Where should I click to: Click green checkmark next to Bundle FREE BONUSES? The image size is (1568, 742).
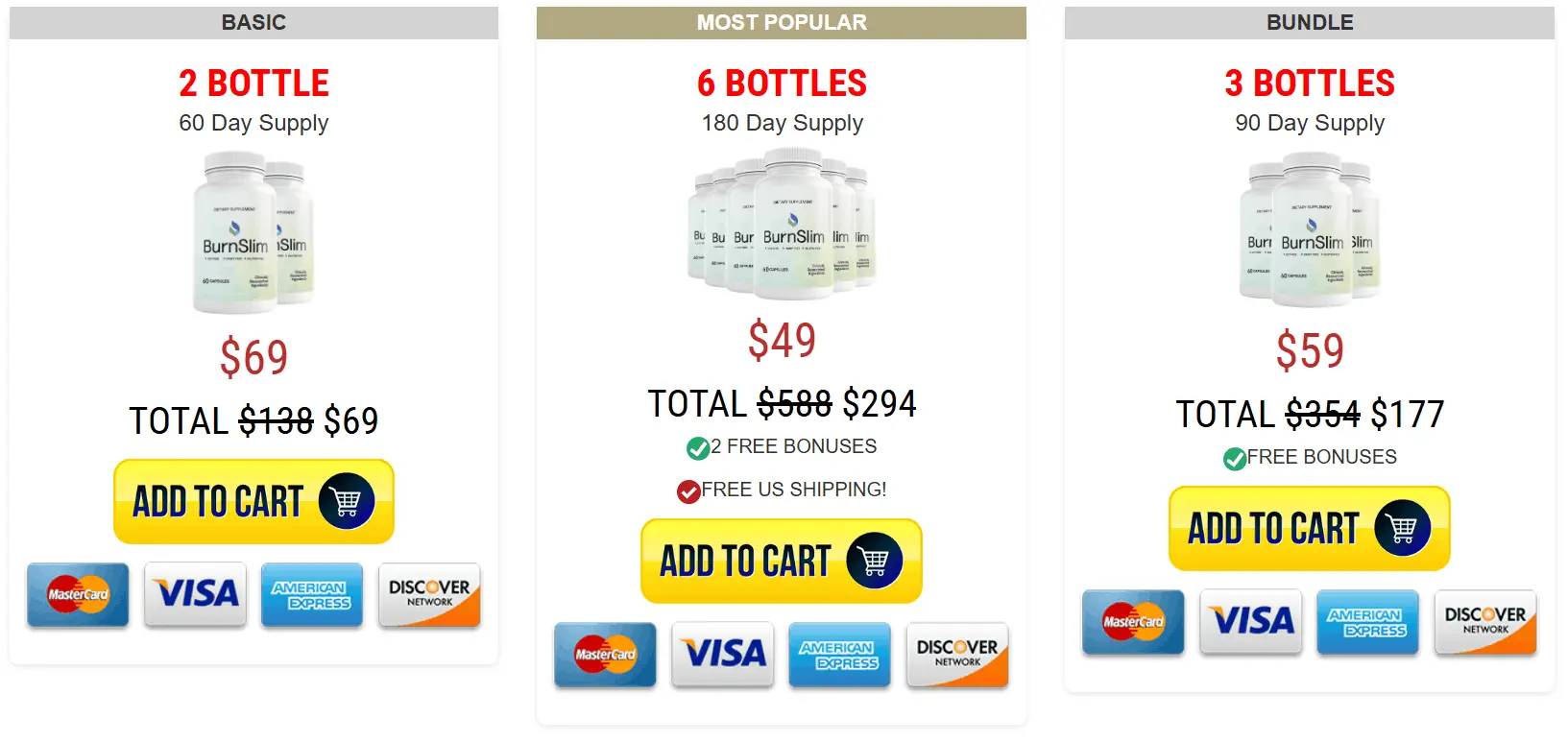(x=1235, y=459)
